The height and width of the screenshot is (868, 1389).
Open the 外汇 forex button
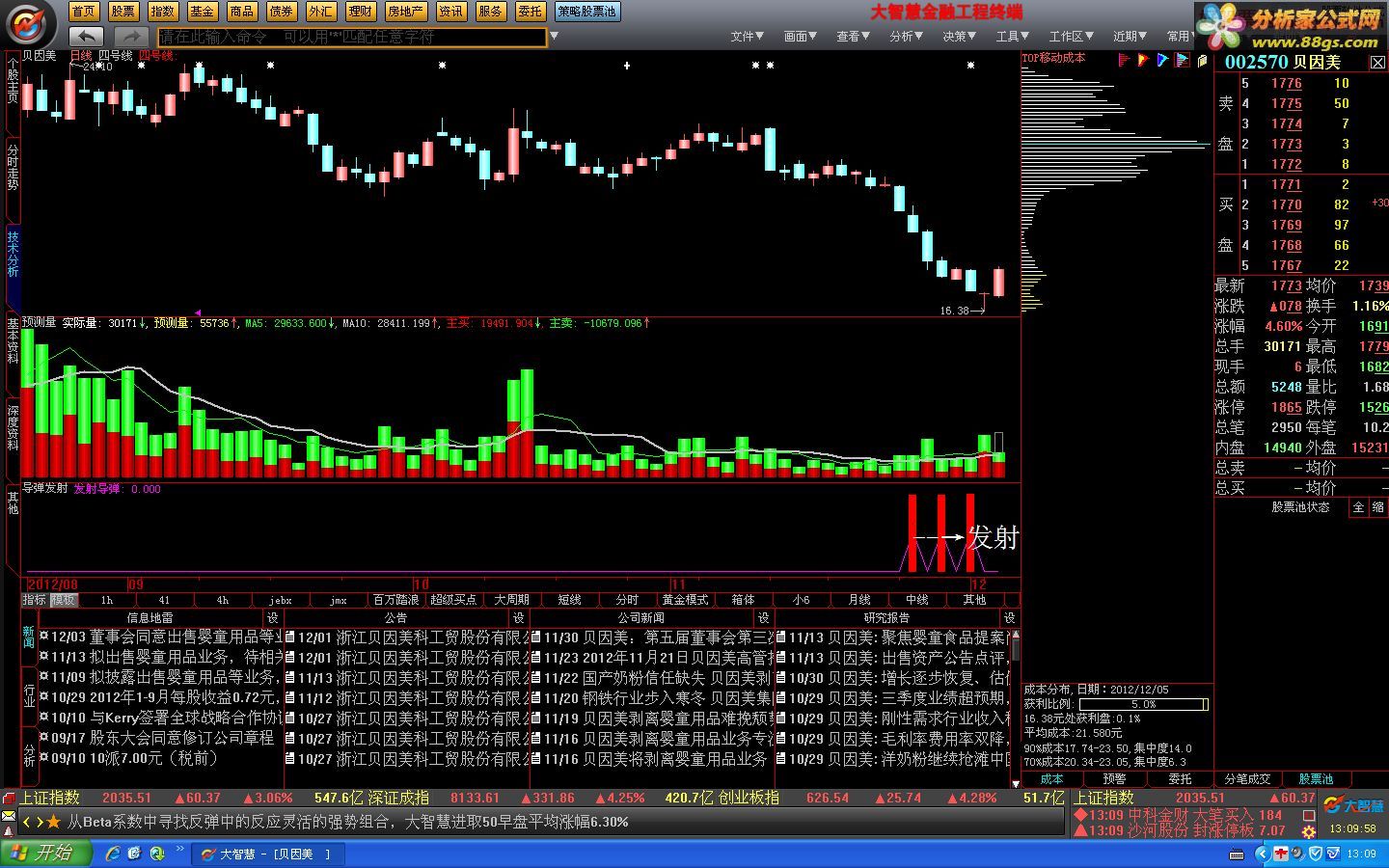pos(321,12)
